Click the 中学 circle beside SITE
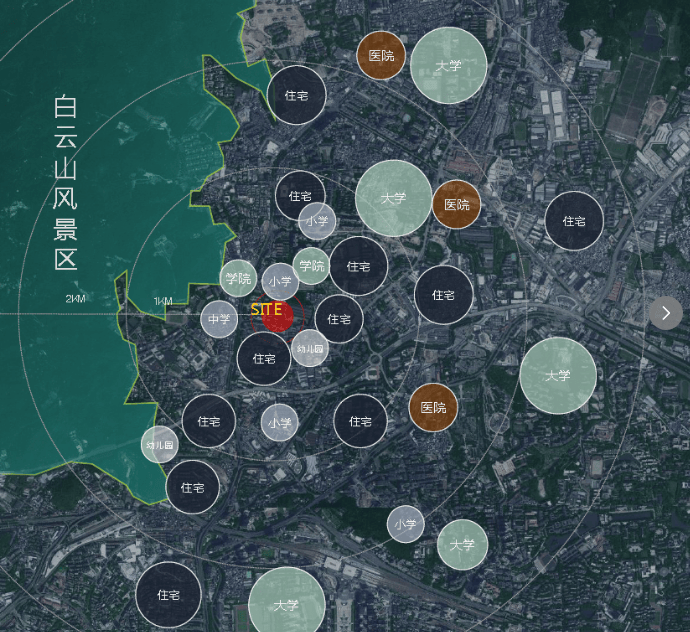This screenshot has width=690, height=632. pyautogui.click(x=219, y=320)
